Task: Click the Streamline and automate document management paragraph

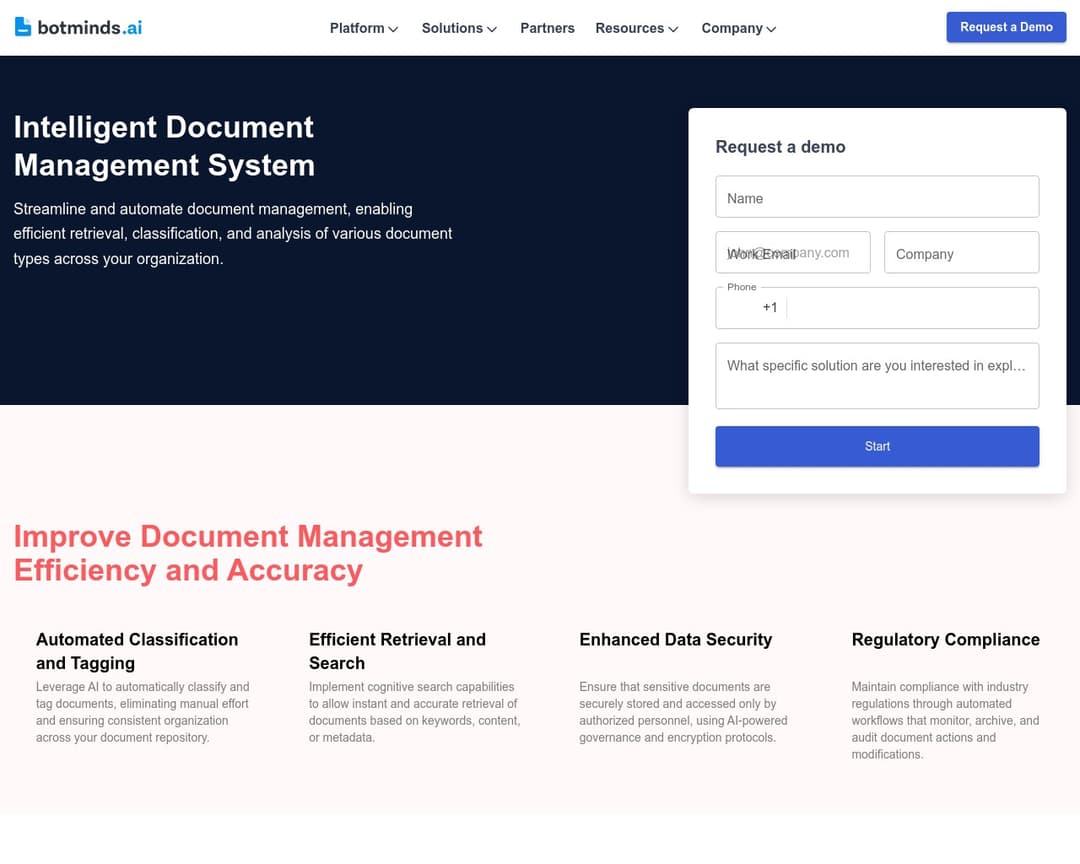Action: click(233, 234)
